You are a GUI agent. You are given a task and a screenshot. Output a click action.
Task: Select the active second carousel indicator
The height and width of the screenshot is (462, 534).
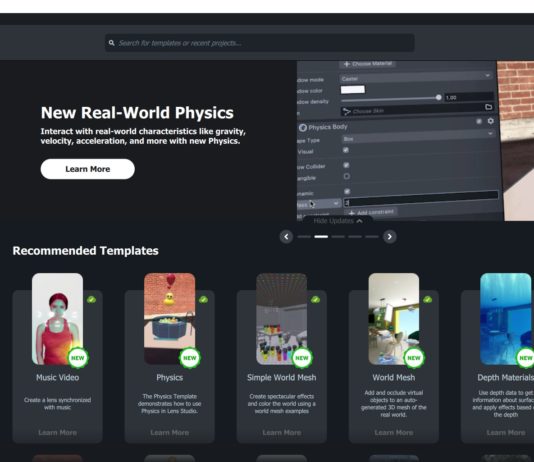click(321, 237)
